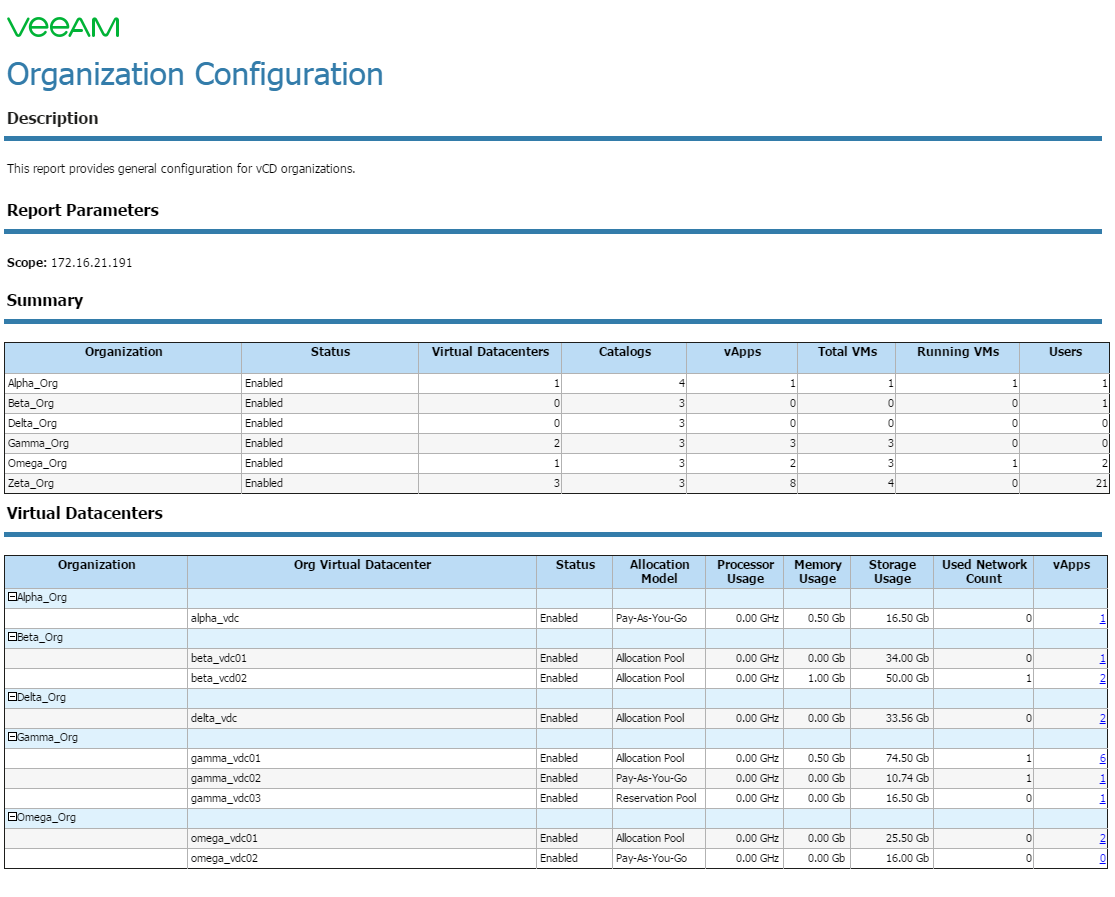Select the omega_vdc02 datacenter name
This screenshot has height=897, width=1115.
tap(224, 858)
